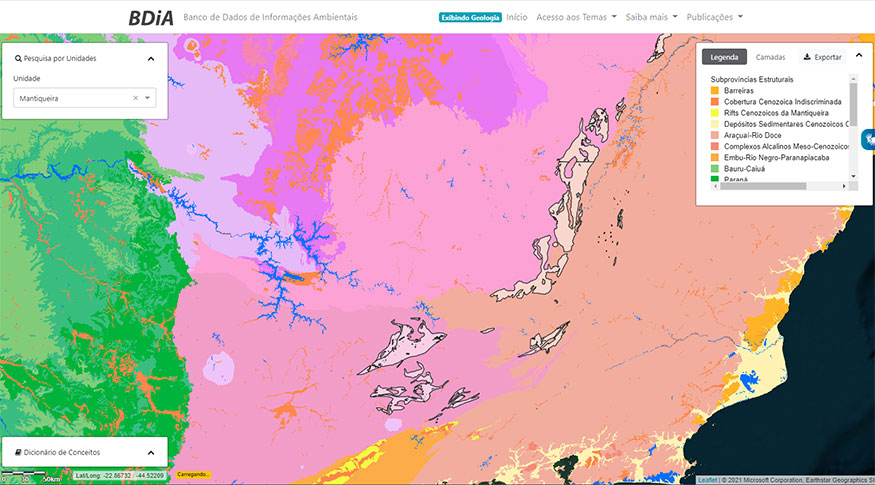Open the Unidade dropdown arrow
Screen dimensions: 875x485
[147, 98]
